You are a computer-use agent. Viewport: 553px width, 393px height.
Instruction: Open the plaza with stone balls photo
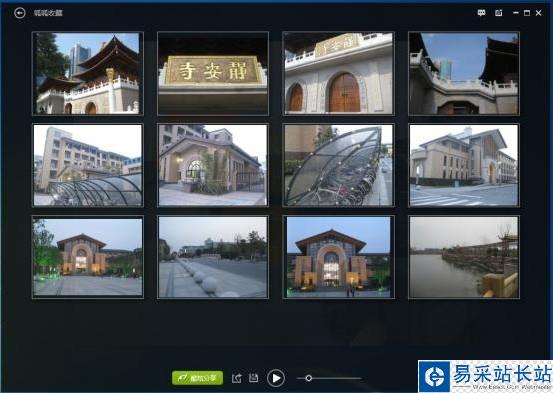pos(213,257)
